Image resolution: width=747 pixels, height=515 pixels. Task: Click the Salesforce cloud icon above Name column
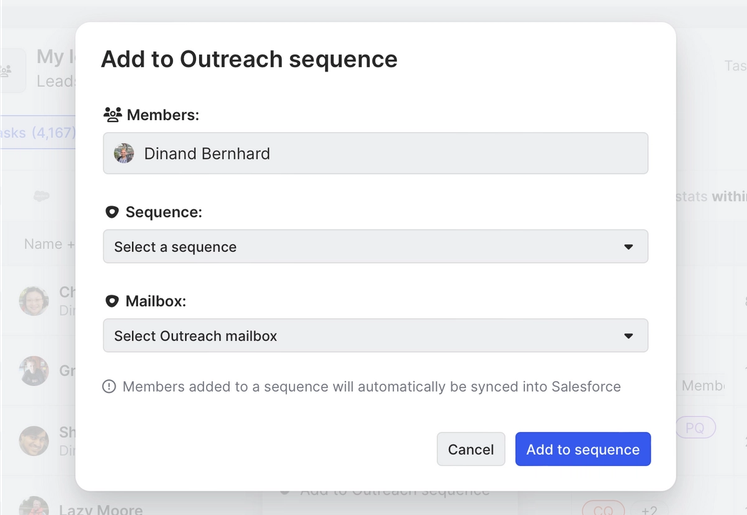41,197
